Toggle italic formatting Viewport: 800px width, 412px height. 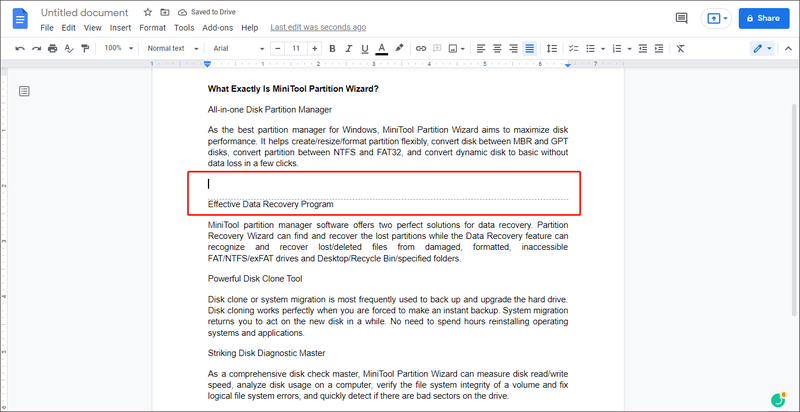click(x=348, y=48)
